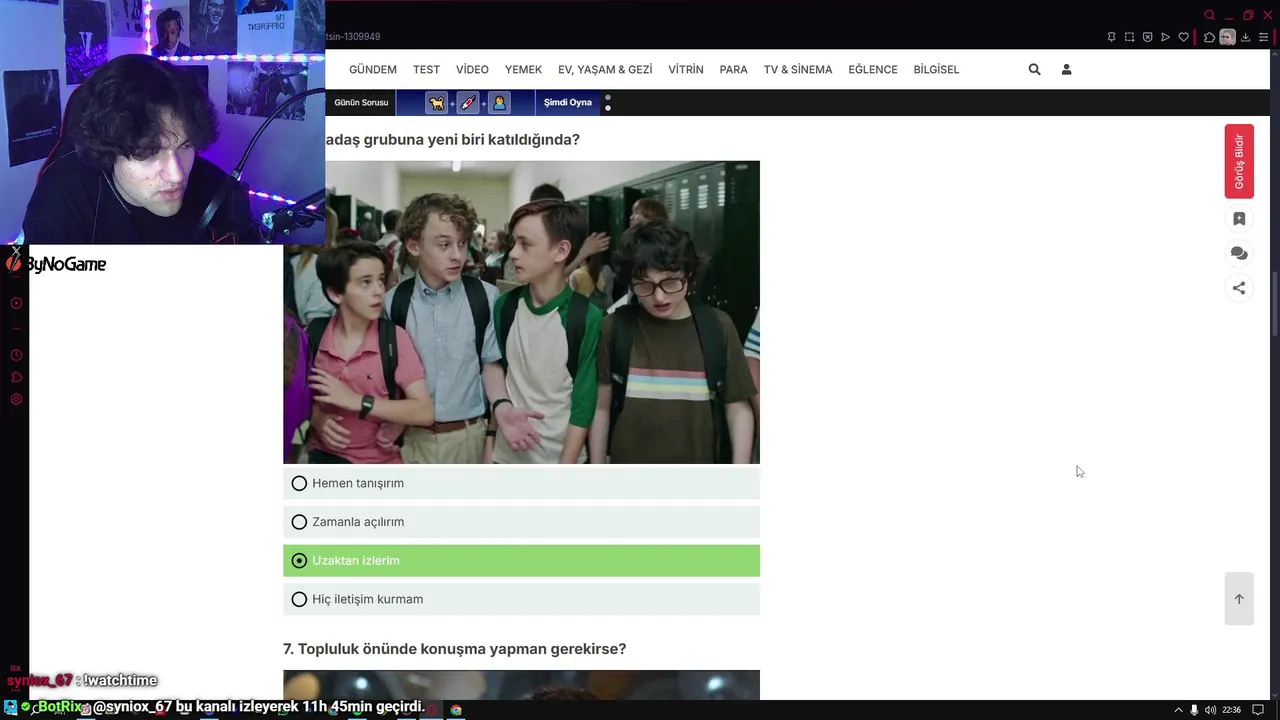The width and height of the screenshot is (1280, 720).
Task: Open sidebar player icon
Action: pos(16,303)
